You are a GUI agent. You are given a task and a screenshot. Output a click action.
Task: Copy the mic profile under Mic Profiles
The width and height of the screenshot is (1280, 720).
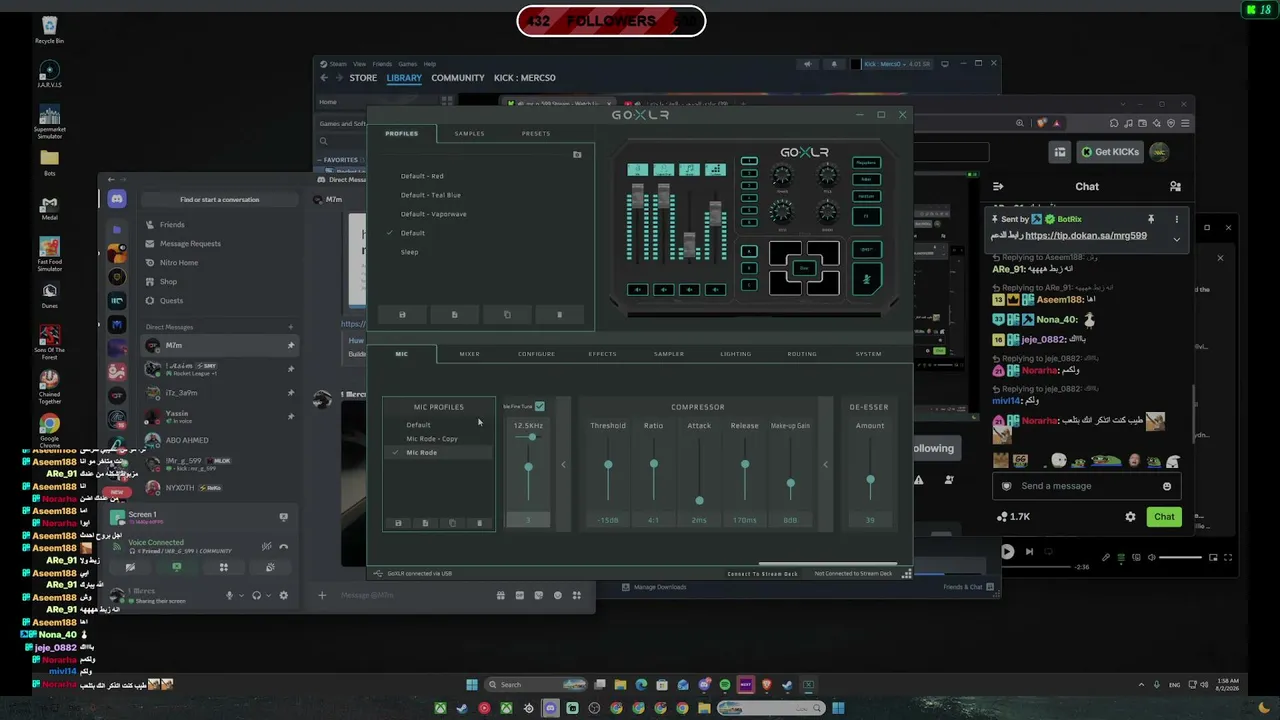pos(452,523)
